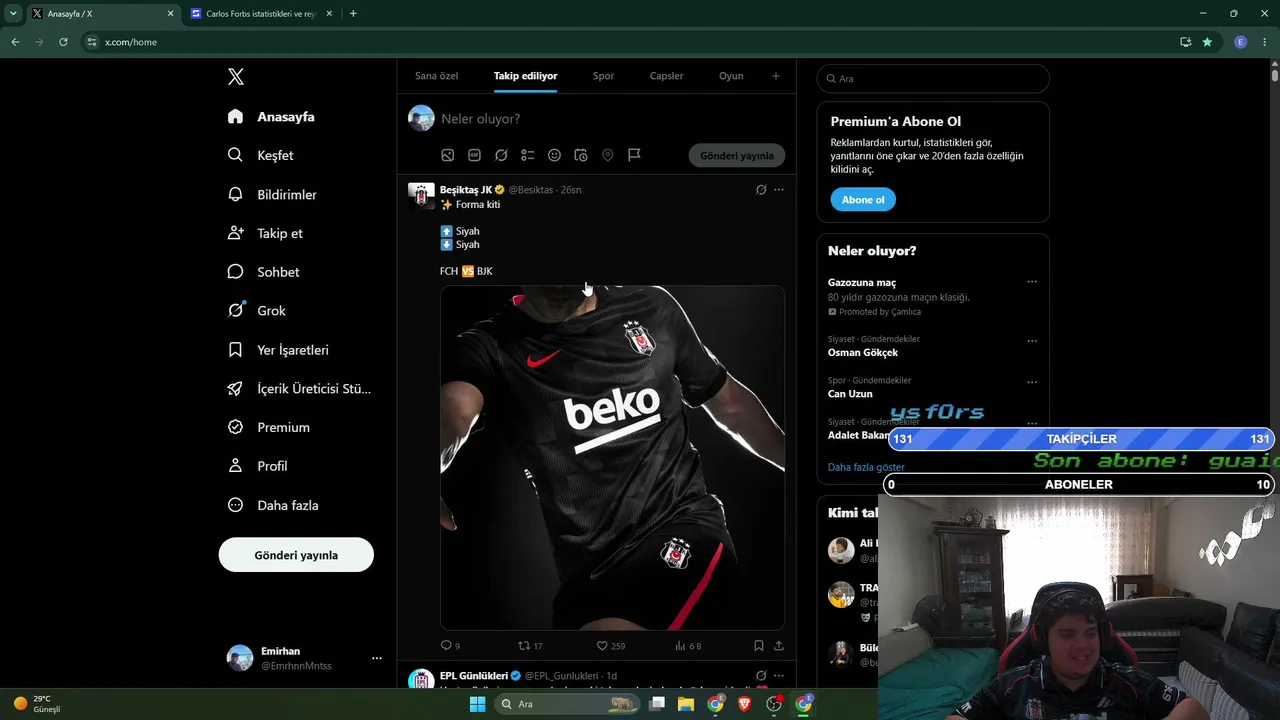Screen dimensions: 1280x720
Task: Open options for Gazozuna maç trend
Action: click(x=1032, y=282)
